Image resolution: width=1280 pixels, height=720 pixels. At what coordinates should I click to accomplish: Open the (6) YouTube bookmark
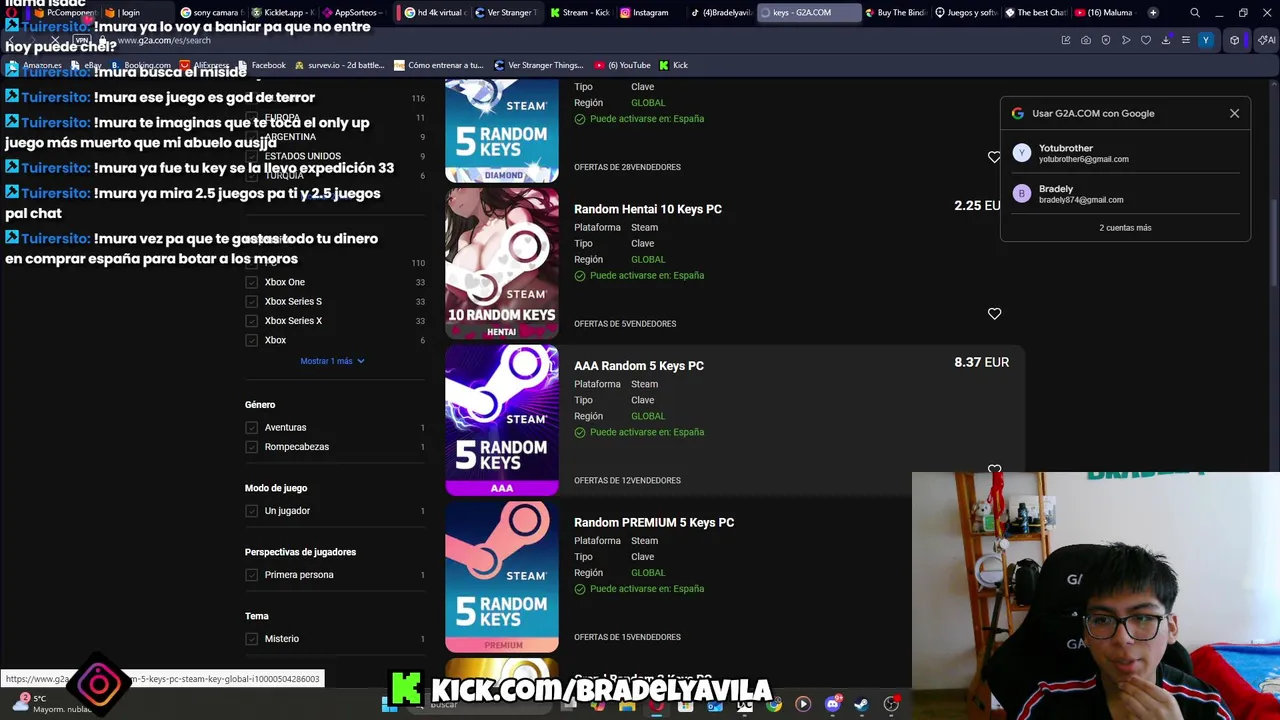click(622, 65)
